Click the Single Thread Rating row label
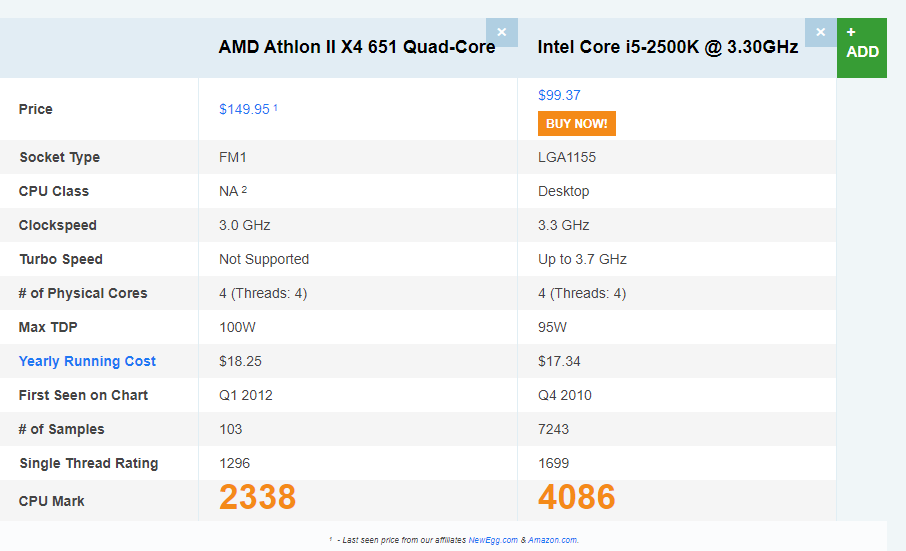The image size is (906, 551). pyautogui.click(x=88, y=463)
